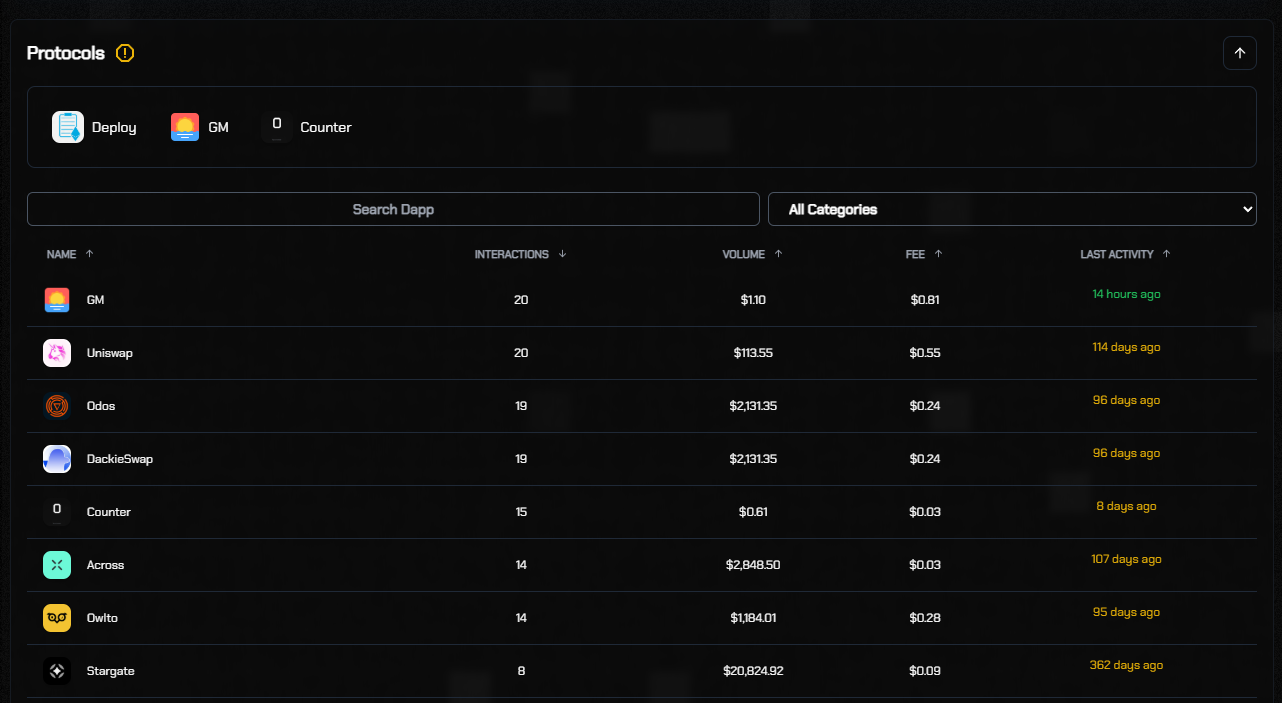Click the down arrow next to Interactions
Image resolution: width=1282 pixels, height=703 pixels.
point(562,254)
